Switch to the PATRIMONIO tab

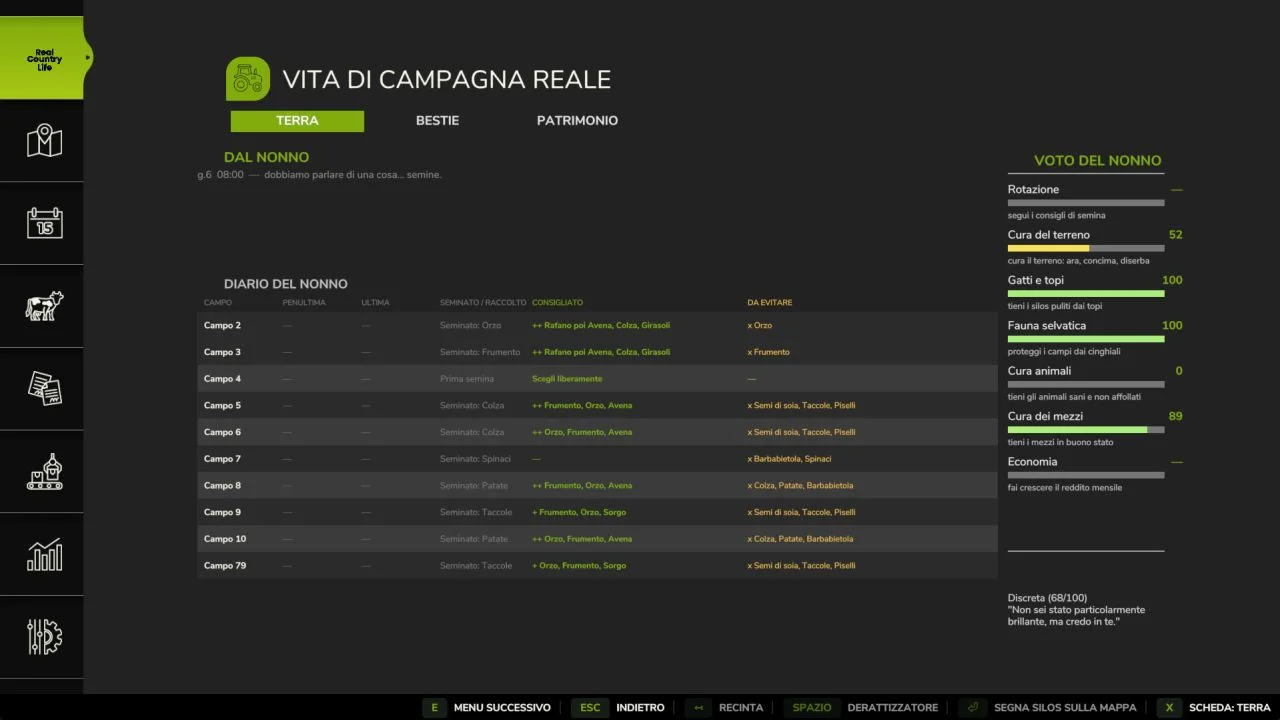tap(577, 121)
